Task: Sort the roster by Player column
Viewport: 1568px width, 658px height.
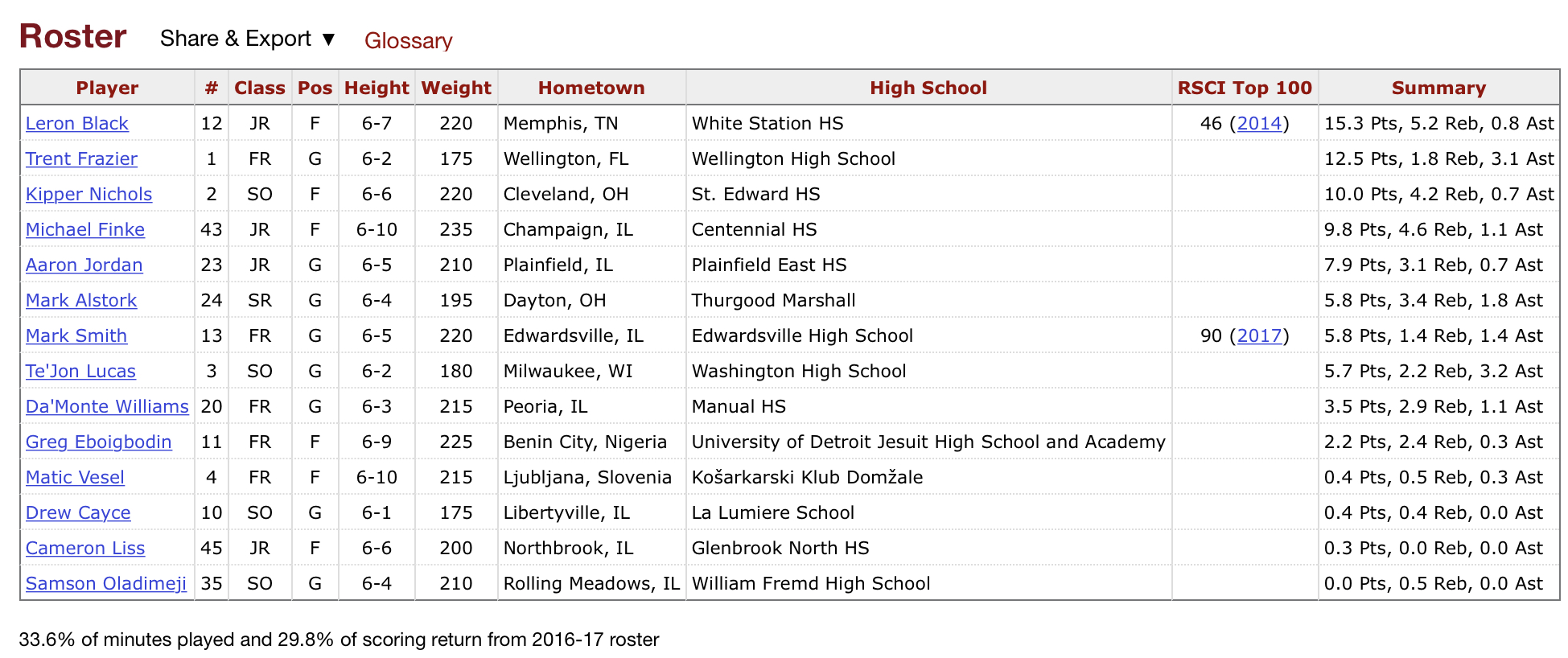Action: tap(107, 88)
